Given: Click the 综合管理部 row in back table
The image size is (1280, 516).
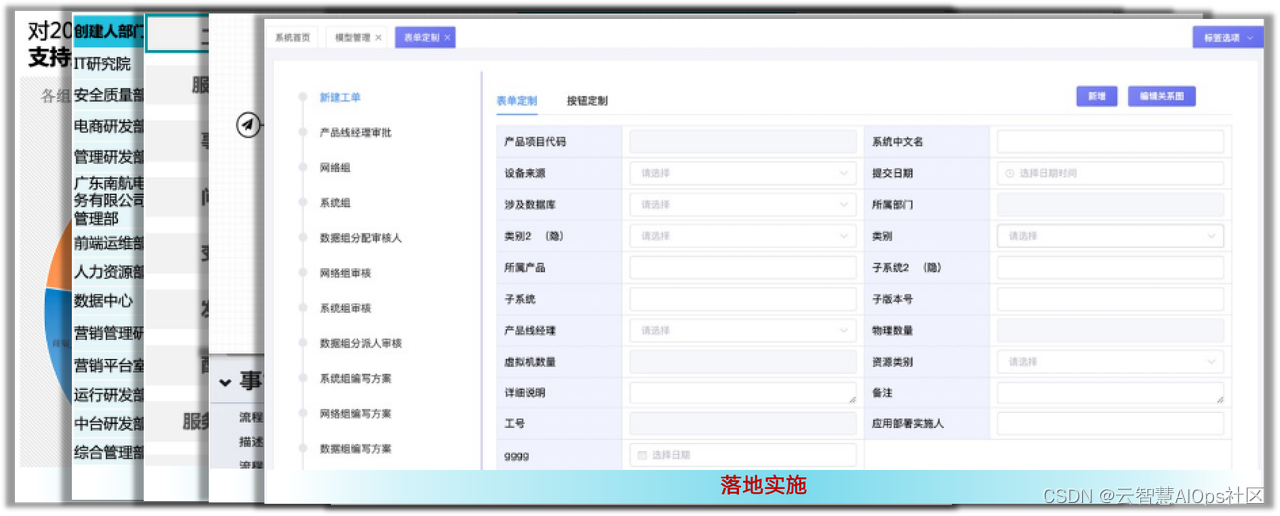Looking at the screenshot, I should click(109, 453).
